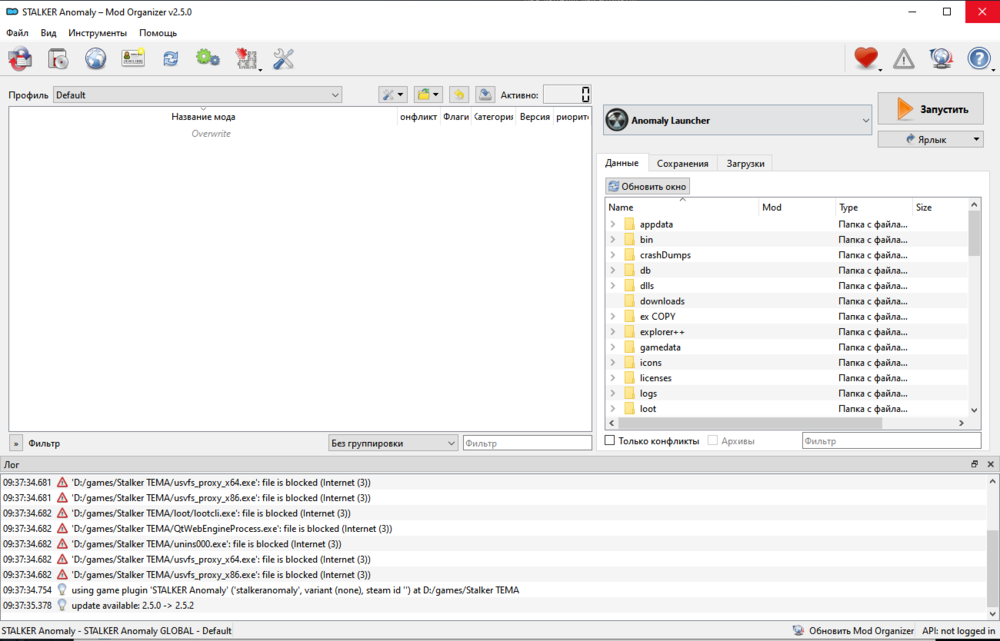Open the Профиль Default dropdown
This screenshot has width=1000, height=641.
[197, 95]
